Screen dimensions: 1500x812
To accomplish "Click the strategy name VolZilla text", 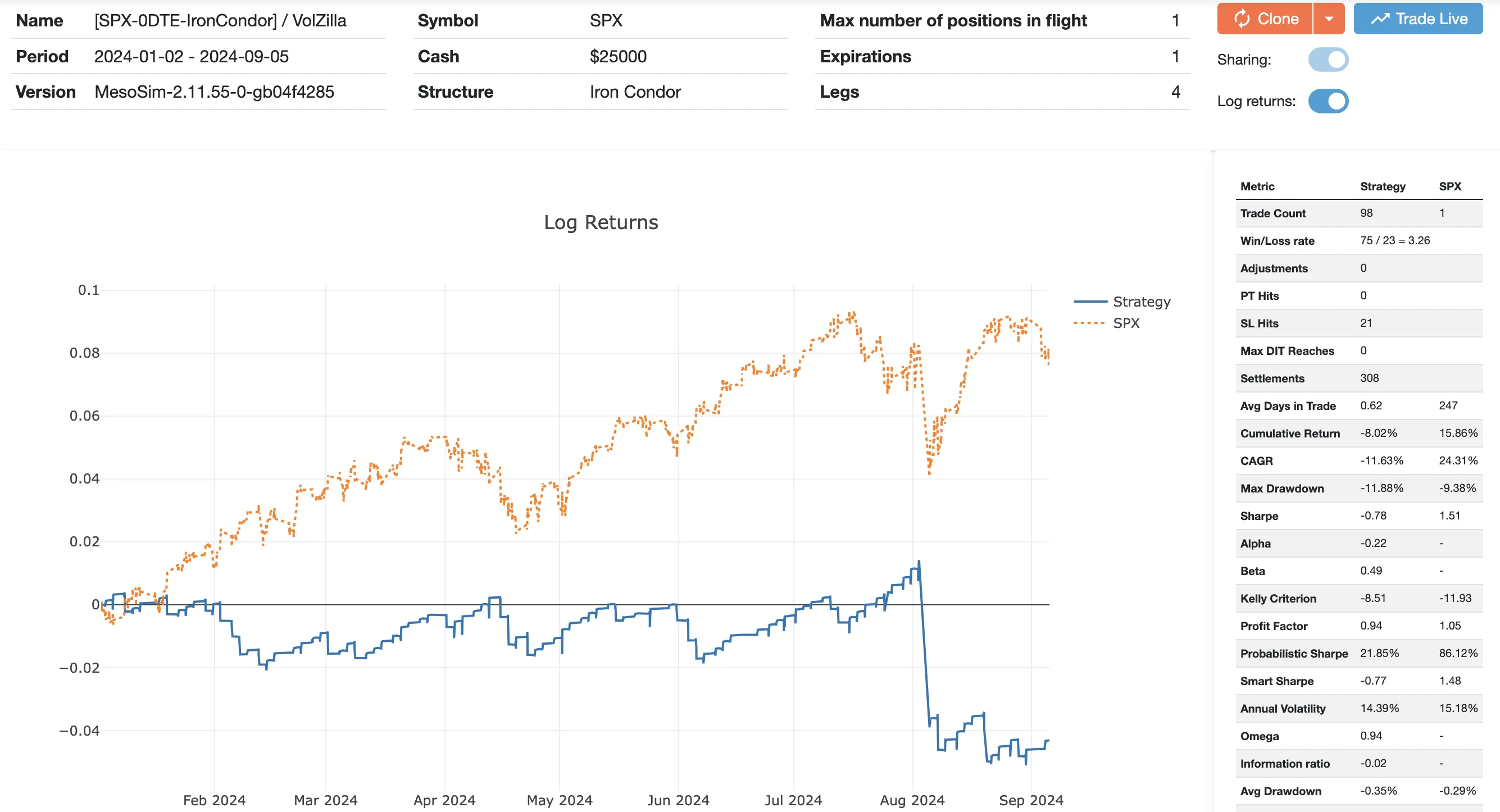I will pos(319,21).
